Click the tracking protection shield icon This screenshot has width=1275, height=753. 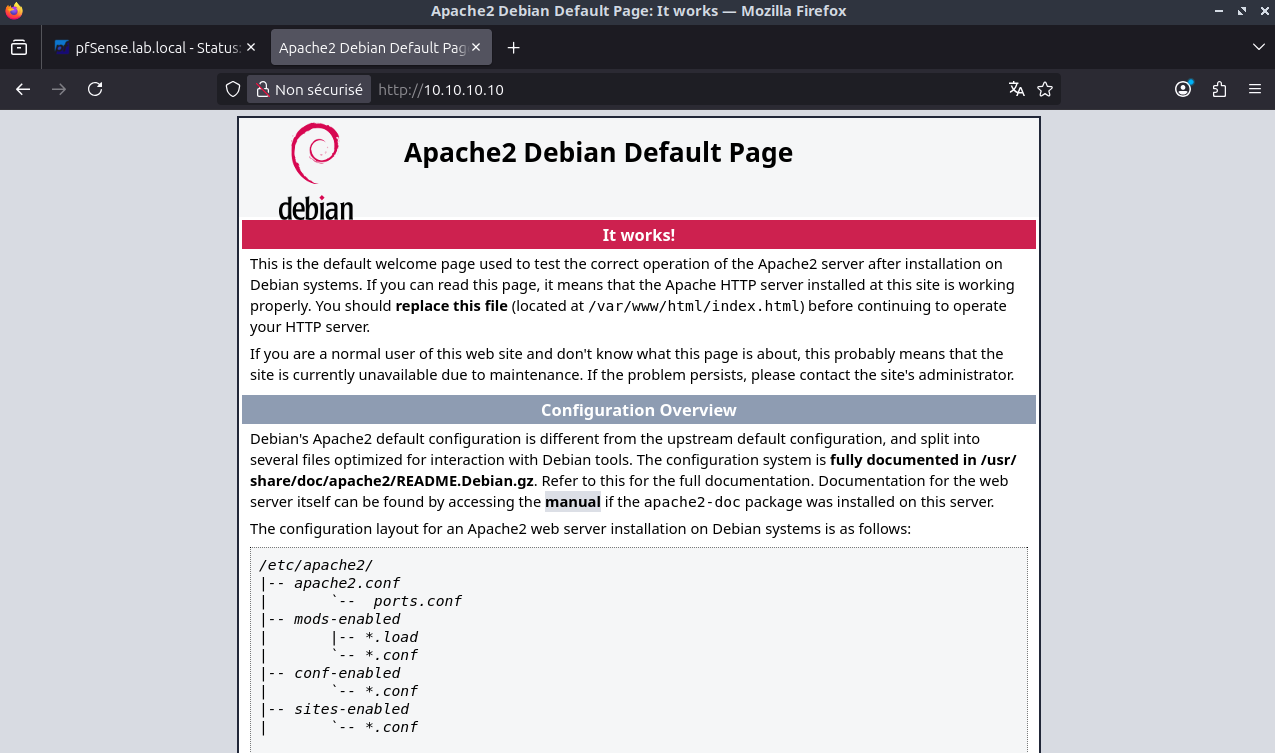tap(233, 89)
